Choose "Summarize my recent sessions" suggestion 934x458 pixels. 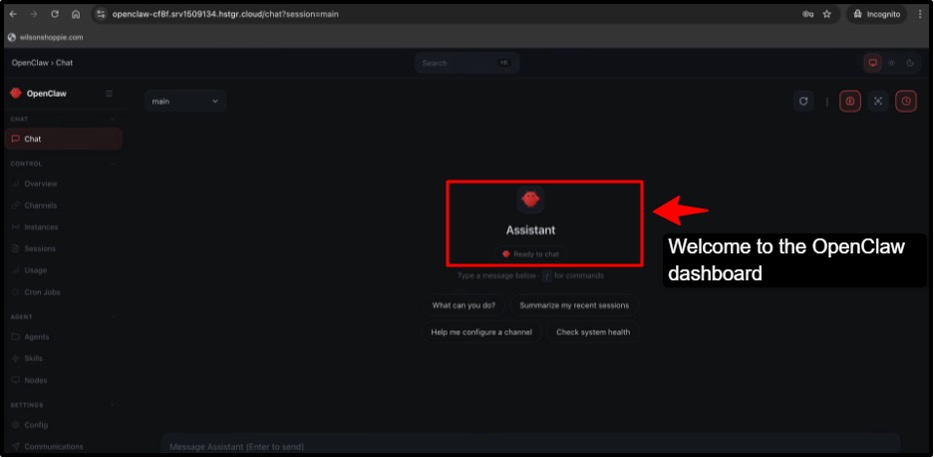[574, 306]
